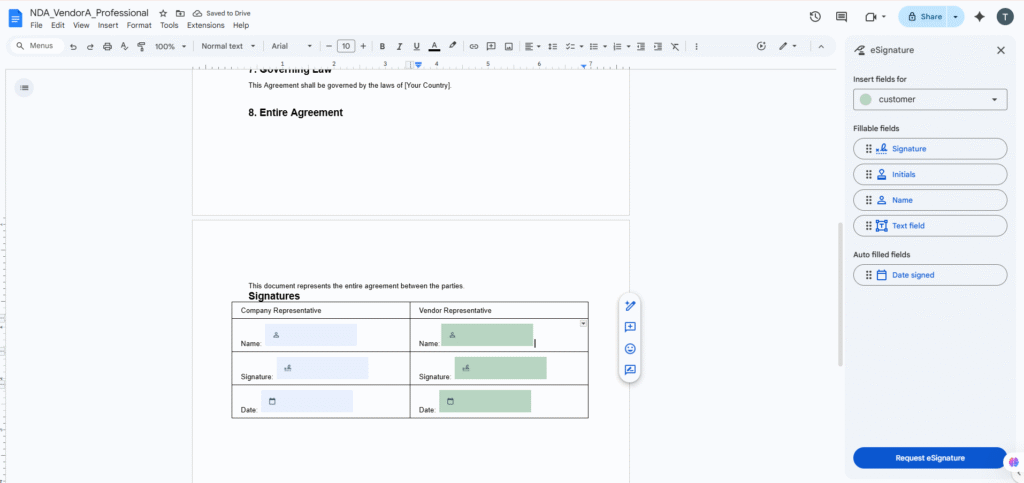Toggle underline formatting
Screen dimensions: 1024x483
point(416,46)
